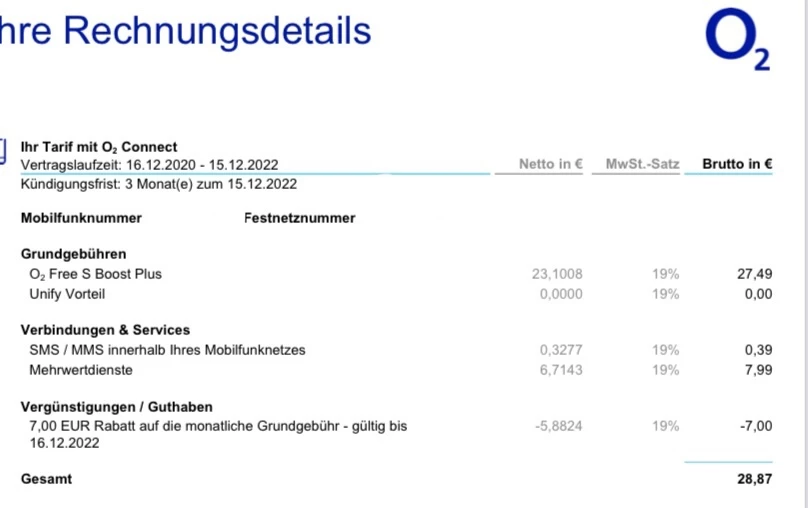This screenshot has height=508, width=808.
Task: Select gross amount 27,49
Action: coord(754,274)
